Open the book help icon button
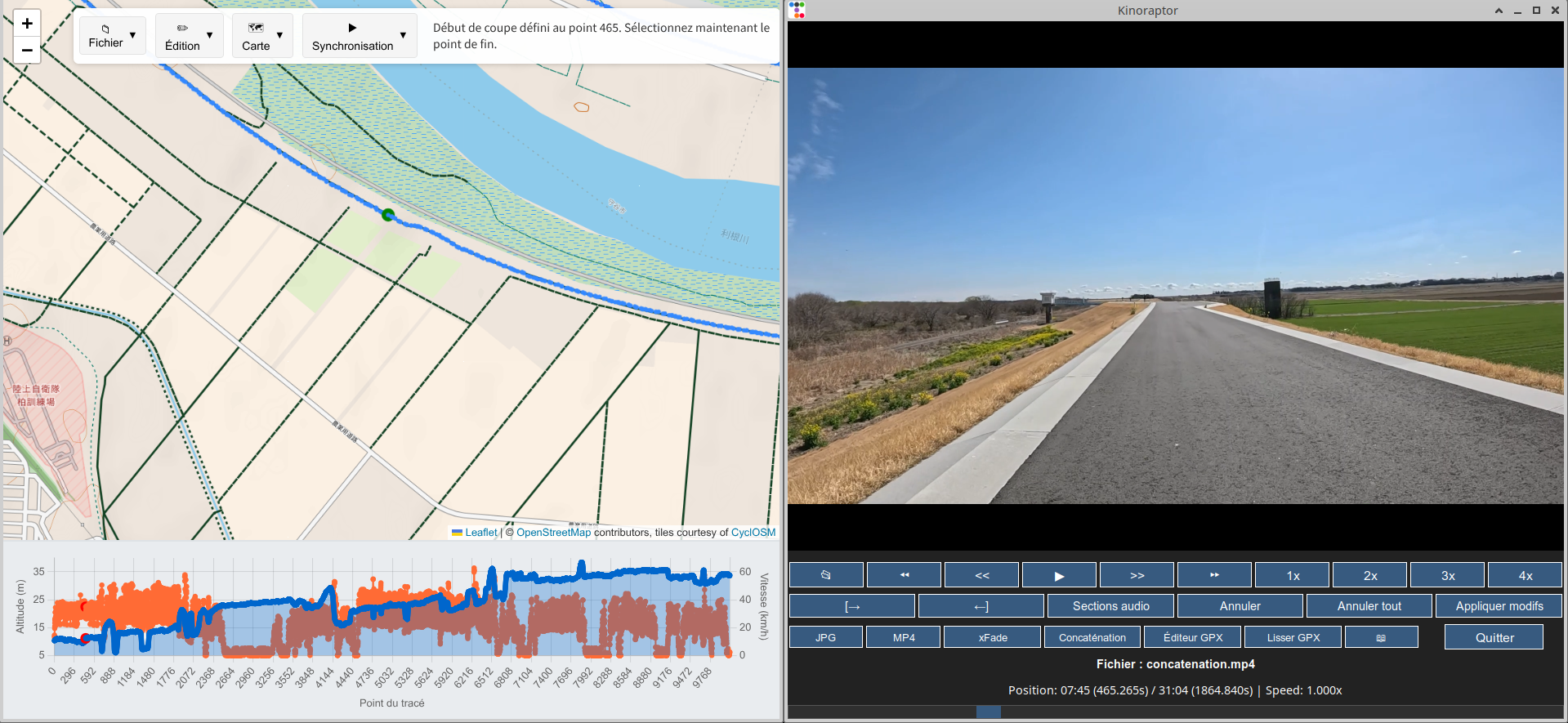This screenshot has height=723, width=1568. tap(1381, 637)
